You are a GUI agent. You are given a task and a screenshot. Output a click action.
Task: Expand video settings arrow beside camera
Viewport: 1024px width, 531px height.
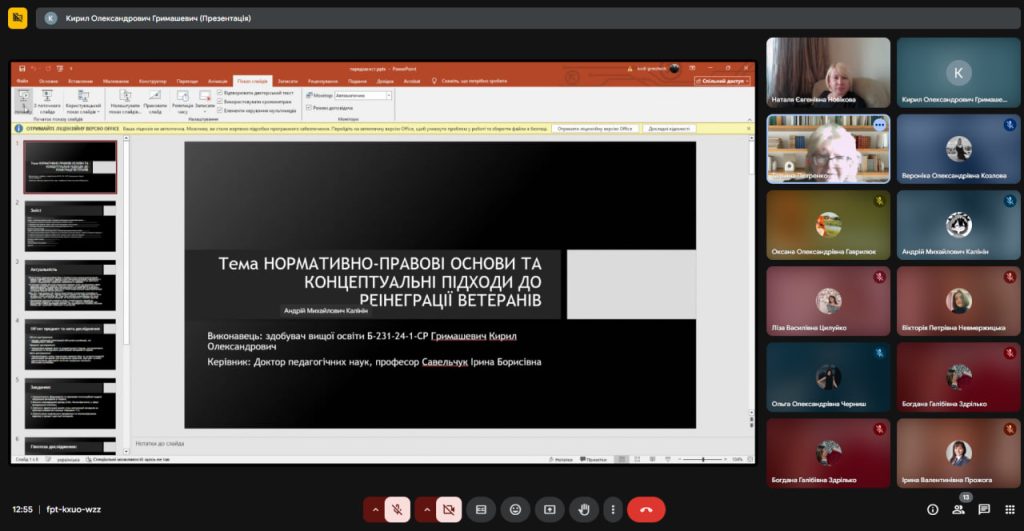[427, 509]
